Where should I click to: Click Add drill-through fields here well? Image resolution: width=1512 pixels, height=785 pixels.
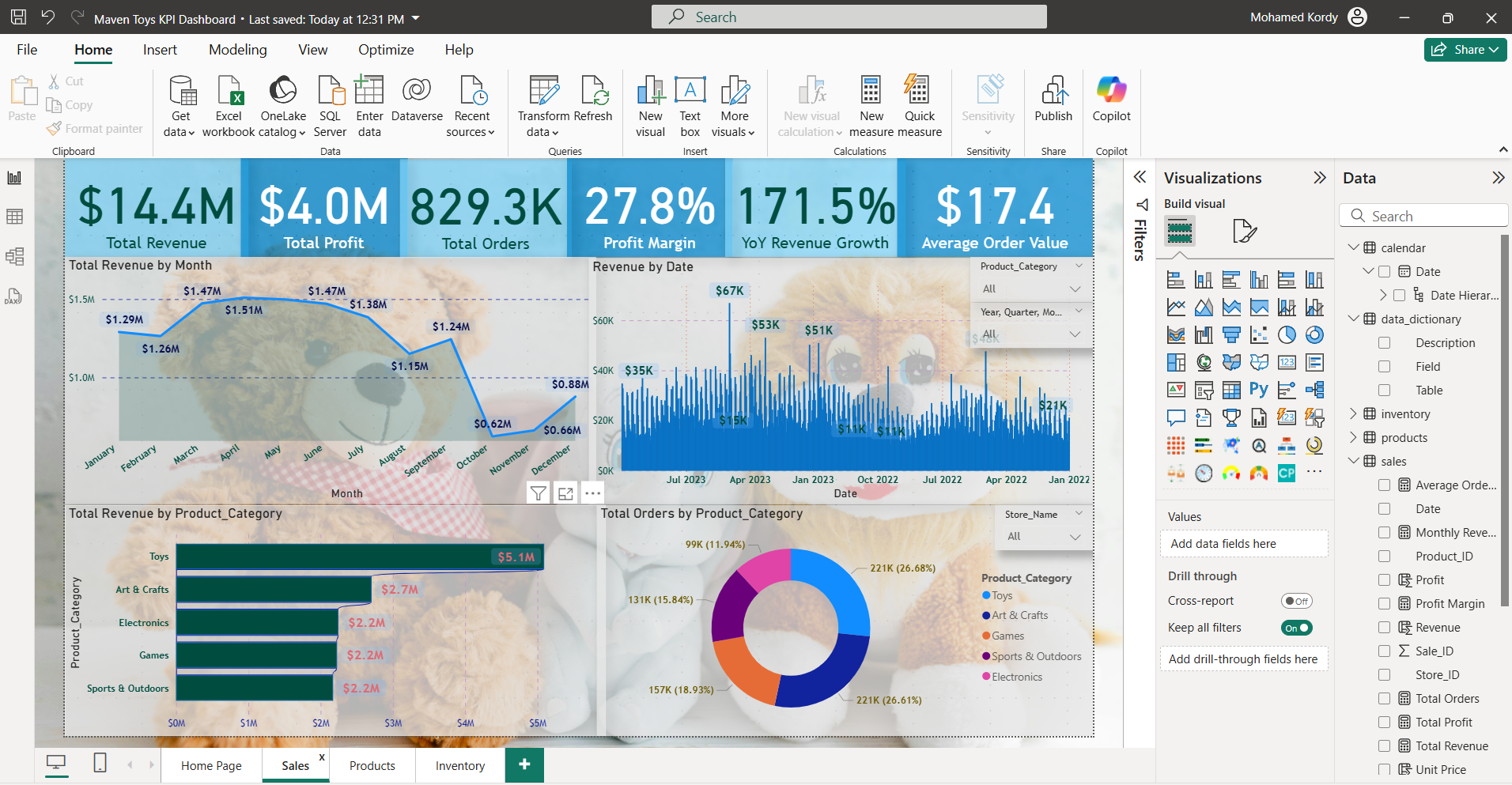[x=1244, y=659]
